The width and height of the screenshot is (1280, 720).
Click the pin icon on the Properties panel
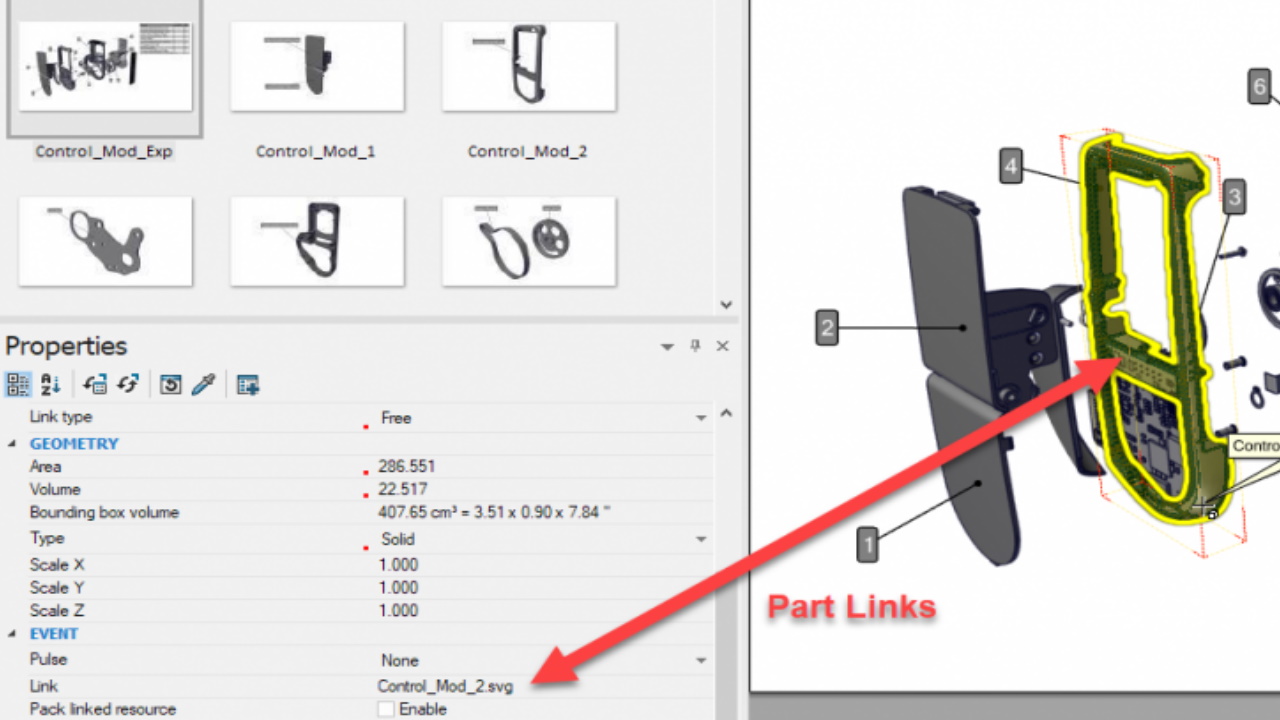pyautogui.click(x=694, y=346)
